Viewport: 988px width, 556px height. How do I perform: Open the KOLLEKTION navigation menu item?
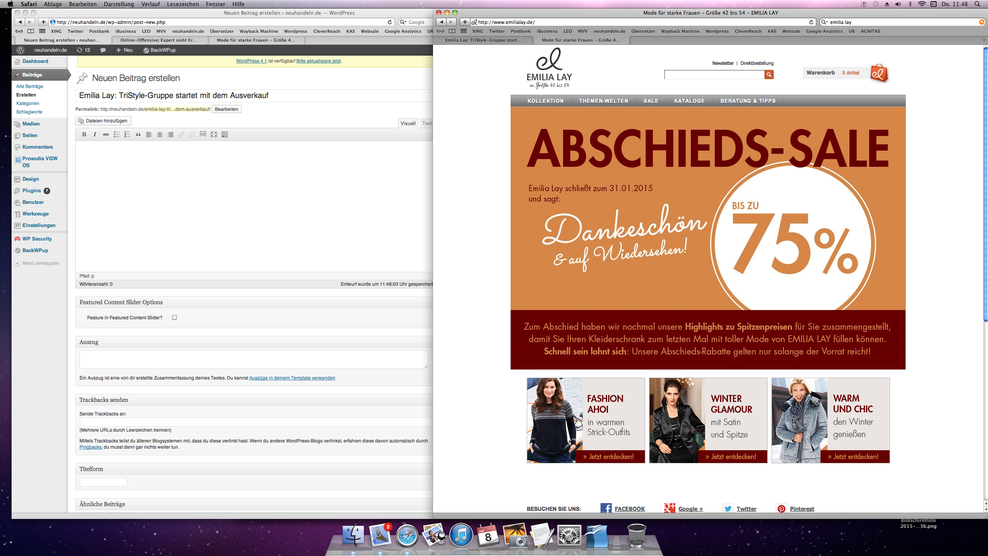pyautogui.click(x=546, y=101)
